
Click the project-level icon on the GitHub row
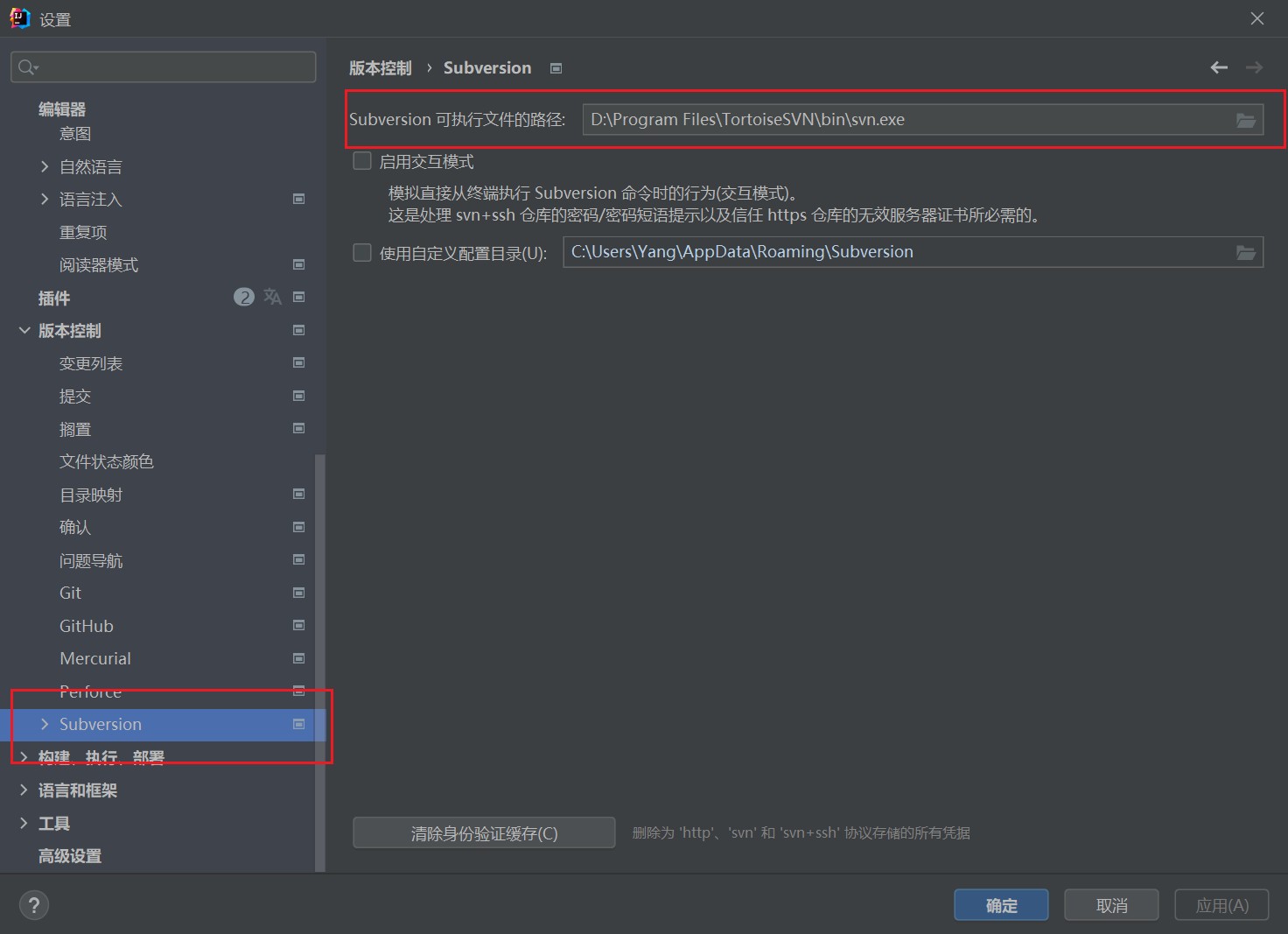tap(298, 625)
